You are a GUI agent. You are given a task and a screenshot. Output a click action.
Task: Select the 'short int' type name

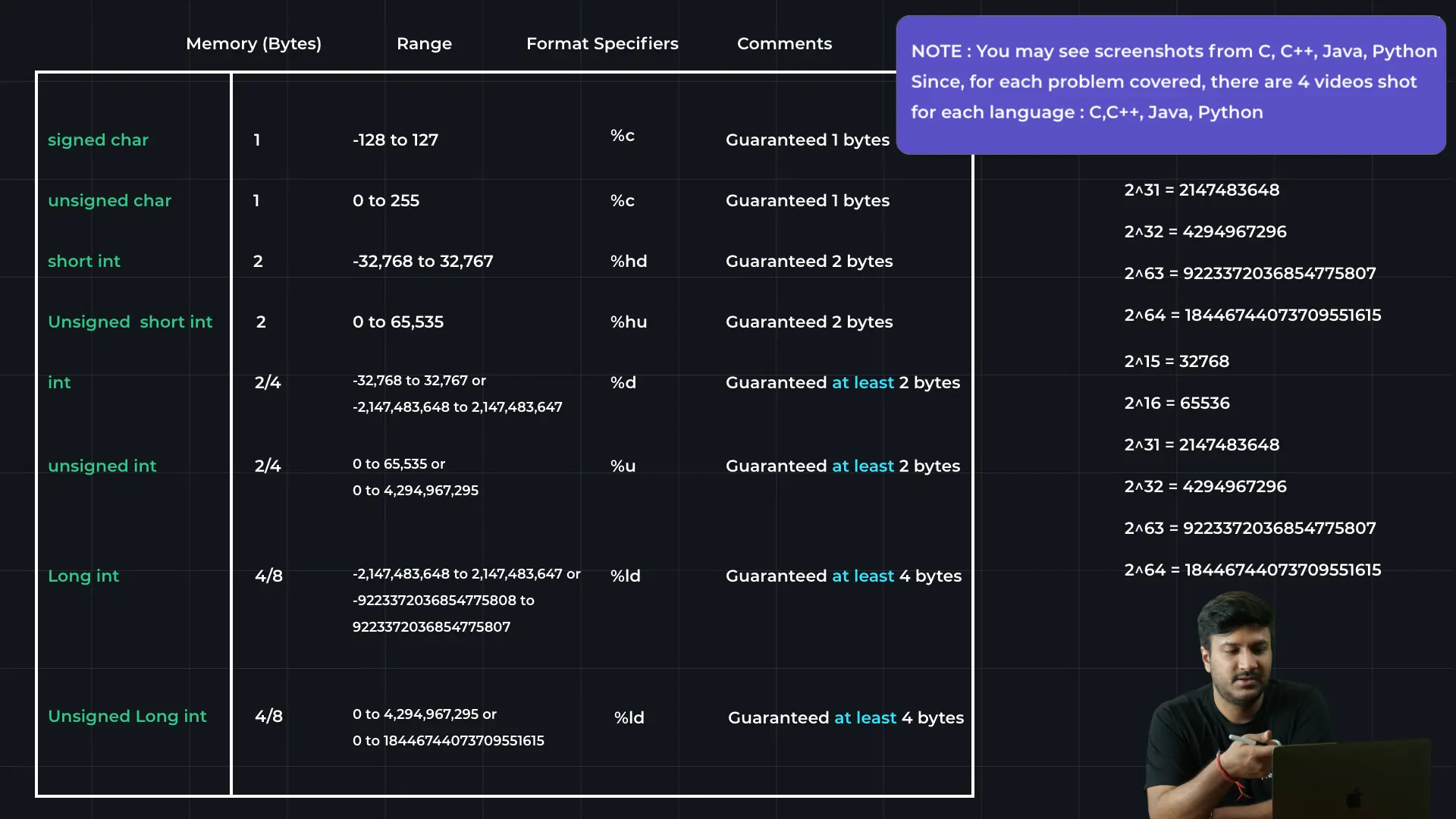click(83, 261)
